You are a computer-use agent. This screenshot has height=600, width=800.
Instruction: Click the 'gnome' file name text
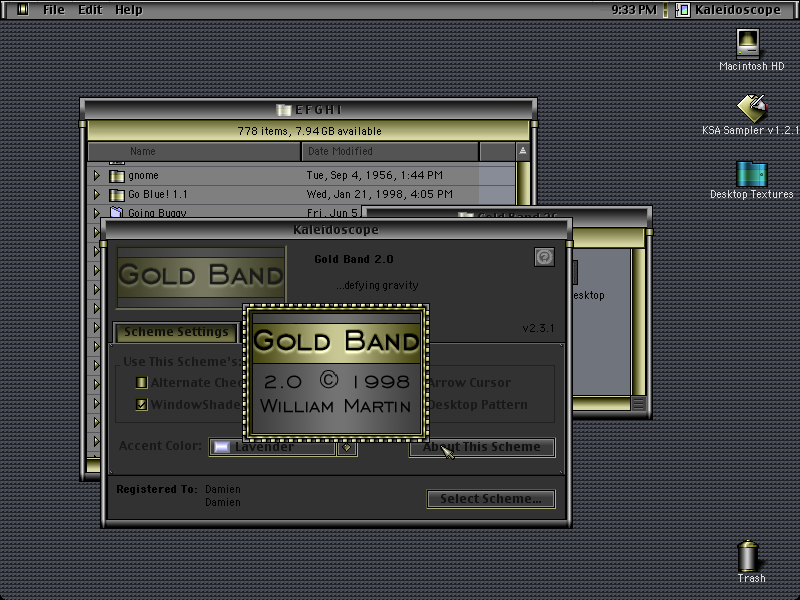point(143,176)
